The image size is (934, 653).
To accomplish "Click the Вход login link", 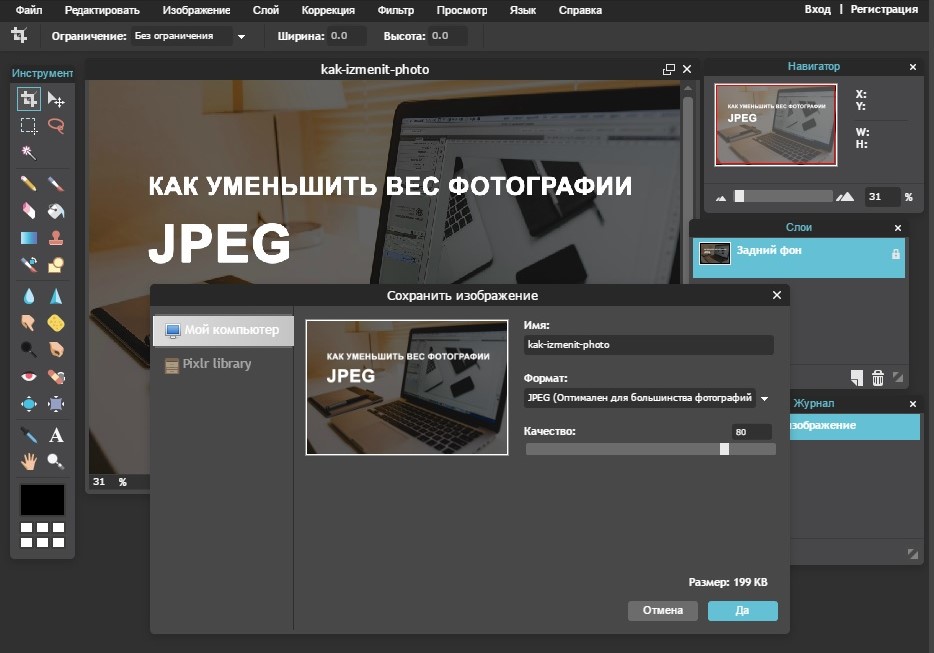I will tap(817, 10).
